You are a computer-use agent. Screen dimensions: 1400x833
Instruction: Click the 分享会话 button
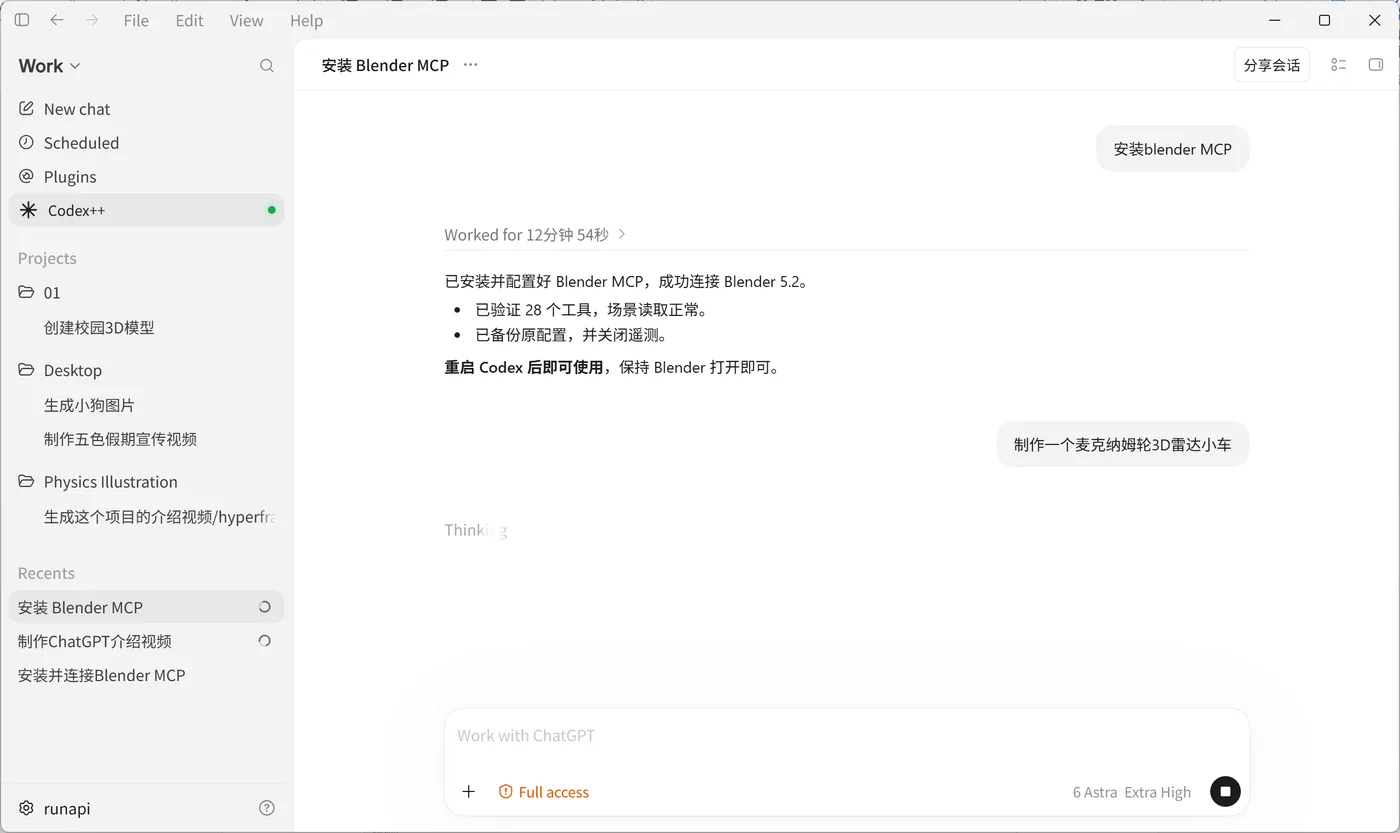click(x=1272, y=65)
